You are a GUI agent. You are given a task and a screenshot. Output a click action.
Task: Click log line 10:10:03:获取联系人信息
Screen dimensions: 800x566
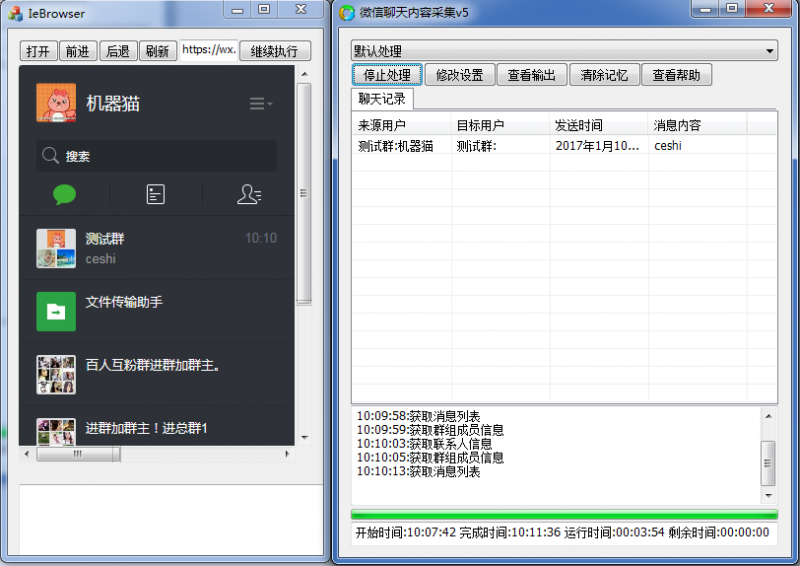(424, 444)
